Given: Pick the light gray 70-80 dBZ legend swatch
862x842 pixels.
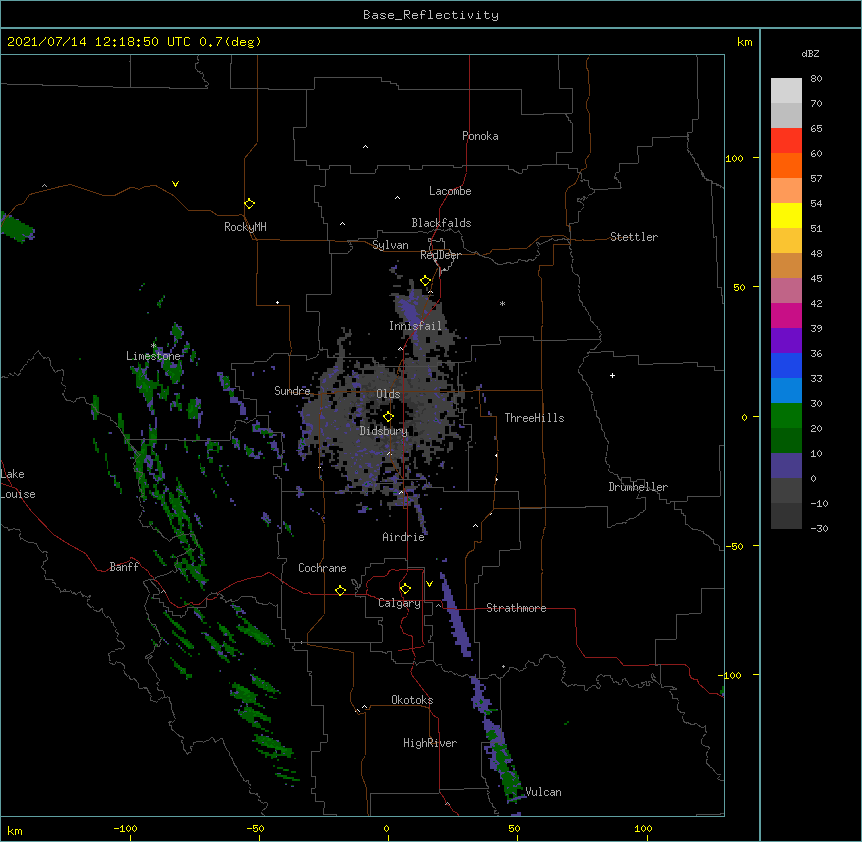Looking at the screenshot, I should 786,90.
